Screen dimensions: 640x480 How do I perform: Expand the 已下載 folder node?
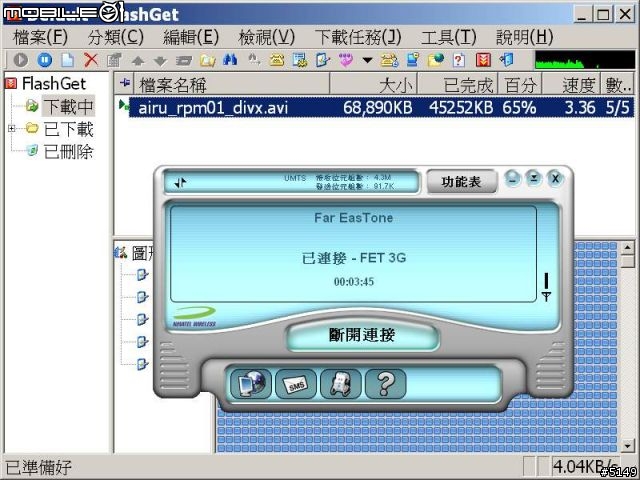(11, 129)
